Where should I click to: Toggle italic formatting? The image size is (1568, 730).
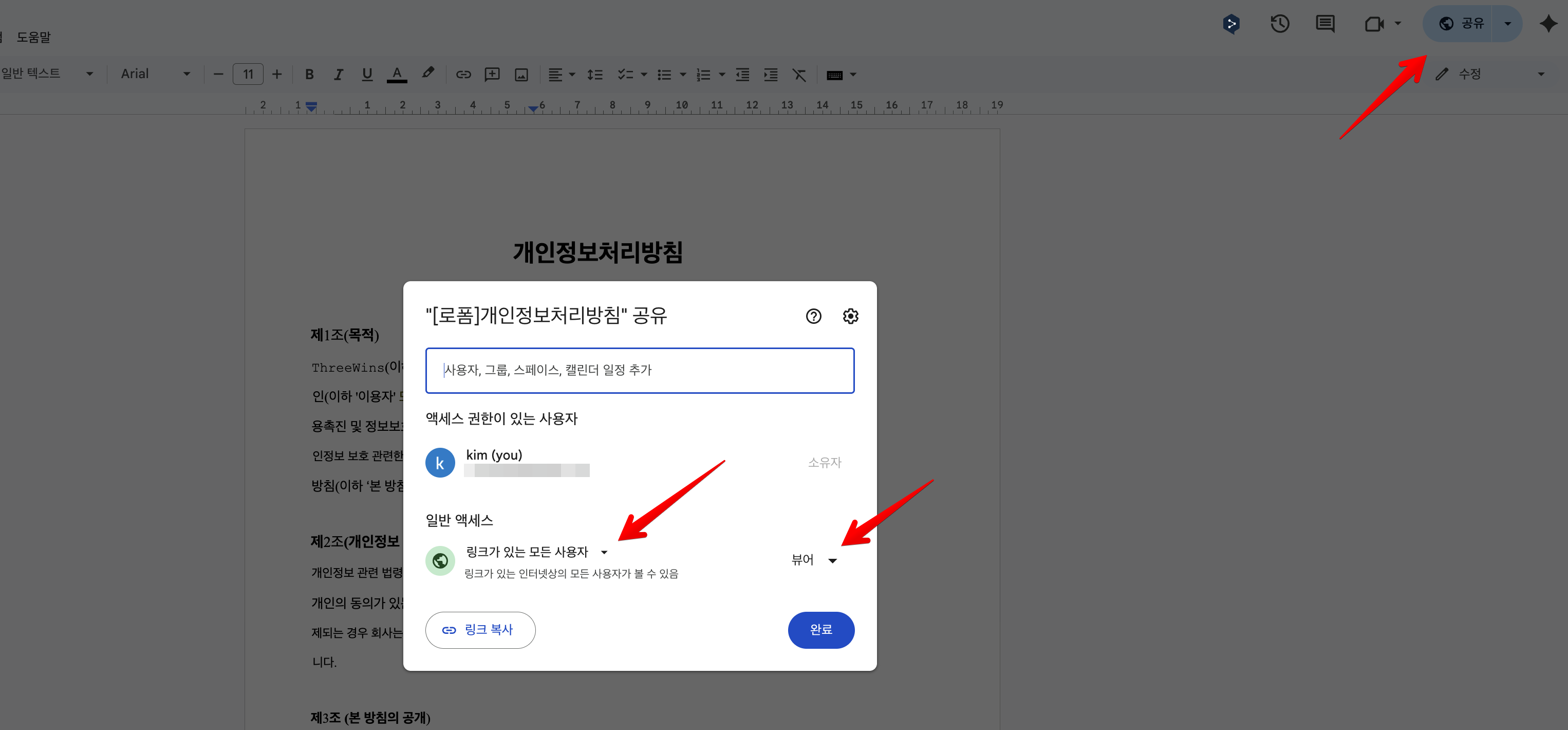click(339, 74)
